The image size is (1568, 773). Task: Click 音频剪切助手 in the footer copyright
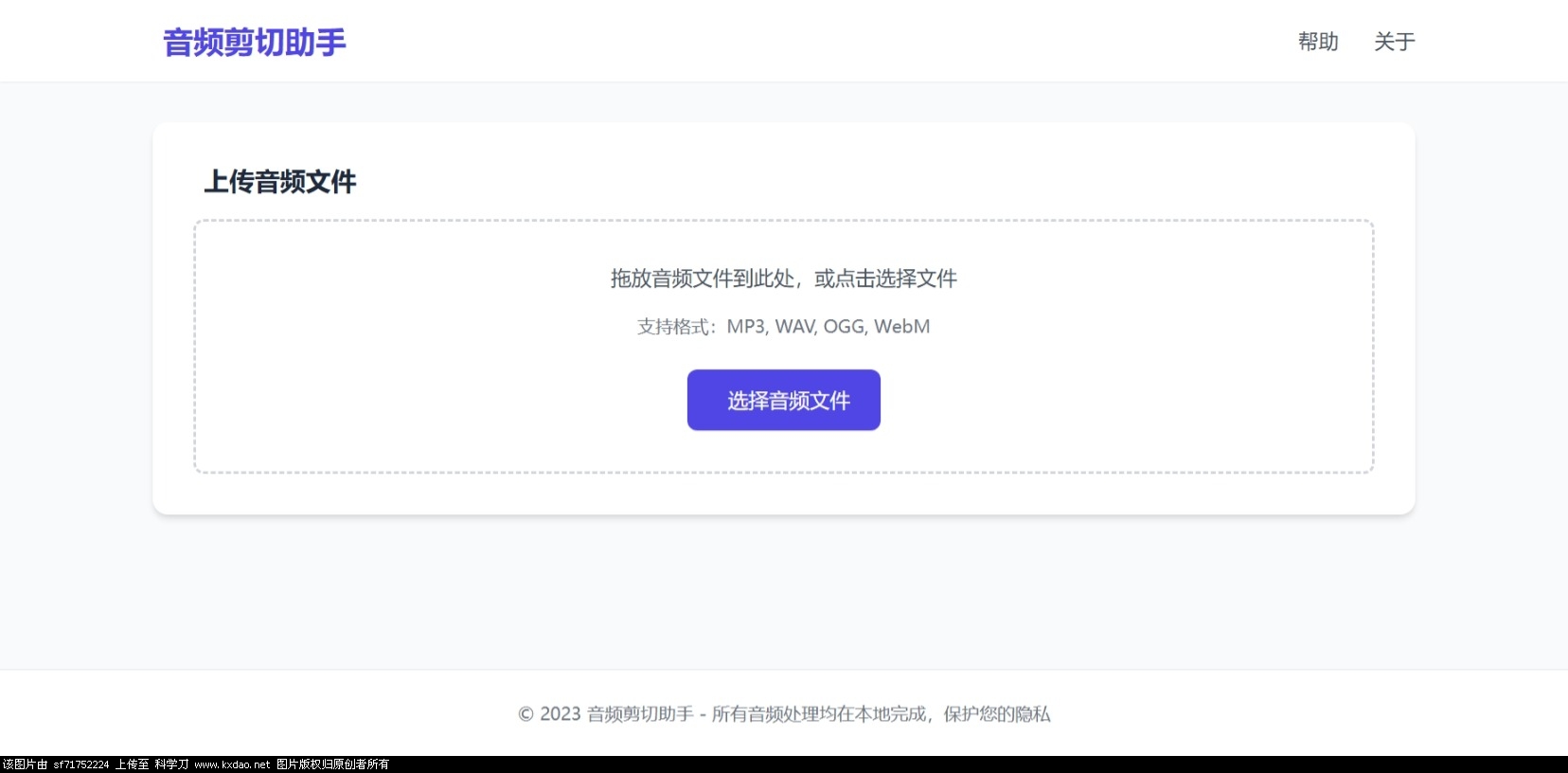coord(640,714)
